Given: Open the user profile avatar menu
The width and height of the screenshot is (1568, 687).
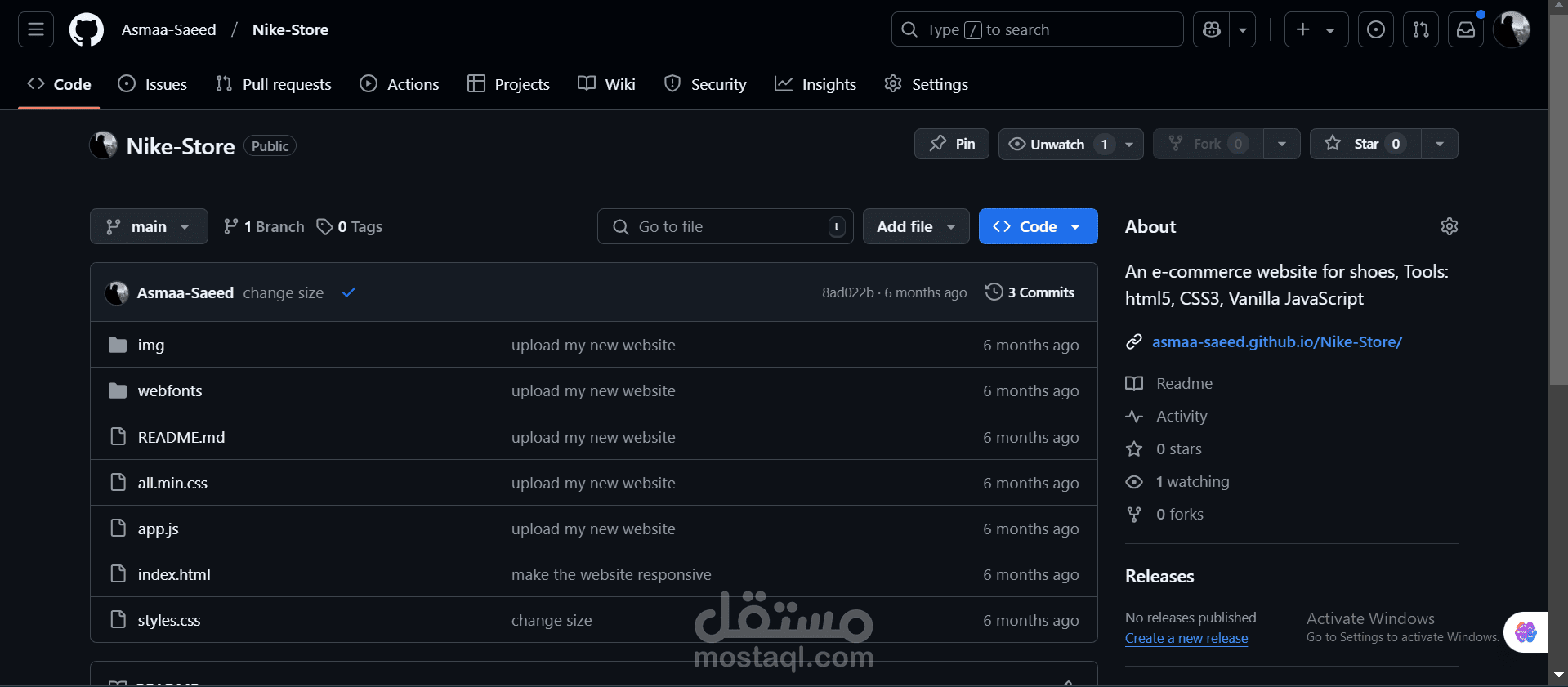Looking at the screenshot, I should (1512, 29).
